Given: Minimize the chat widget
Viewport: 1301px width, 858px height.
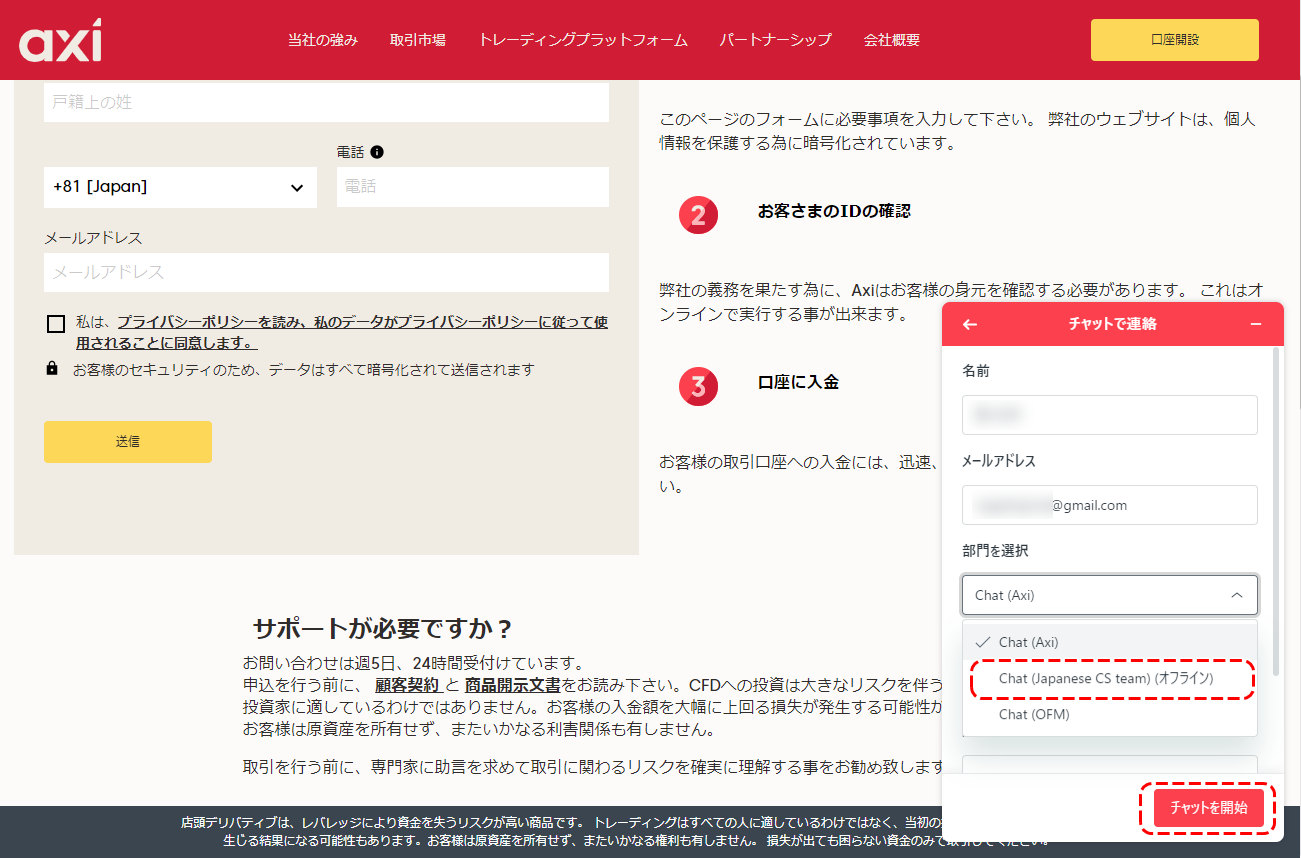Looking at the screenshot, I should click(1256, 324).
